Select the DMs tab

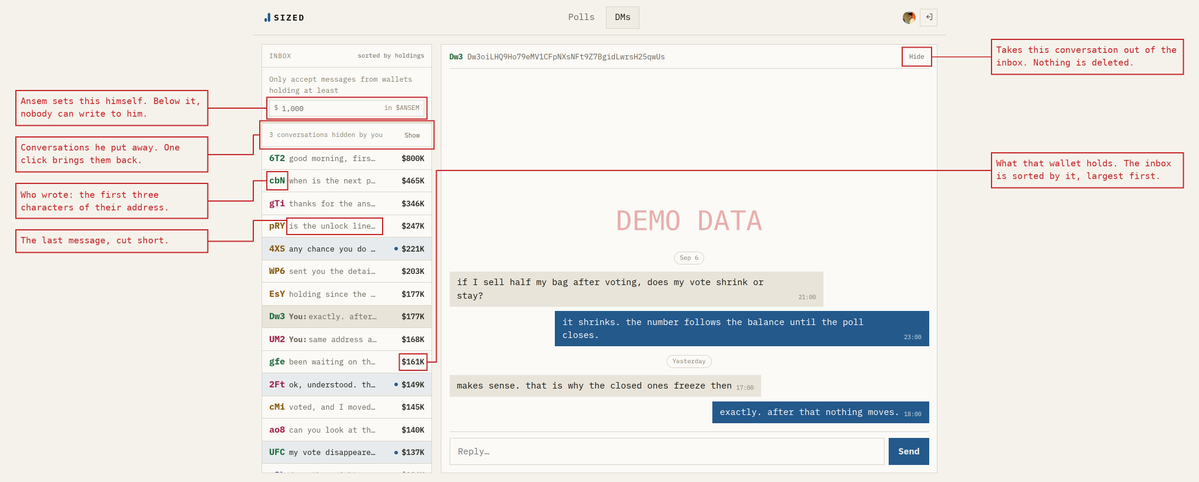coord(622,18)
